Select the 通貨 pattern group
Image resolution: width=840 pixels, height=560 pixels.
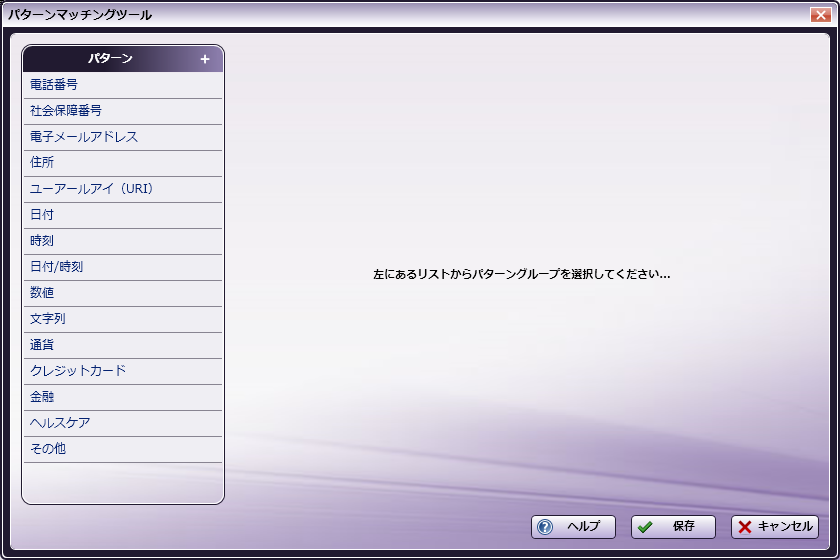coord(123,345)
